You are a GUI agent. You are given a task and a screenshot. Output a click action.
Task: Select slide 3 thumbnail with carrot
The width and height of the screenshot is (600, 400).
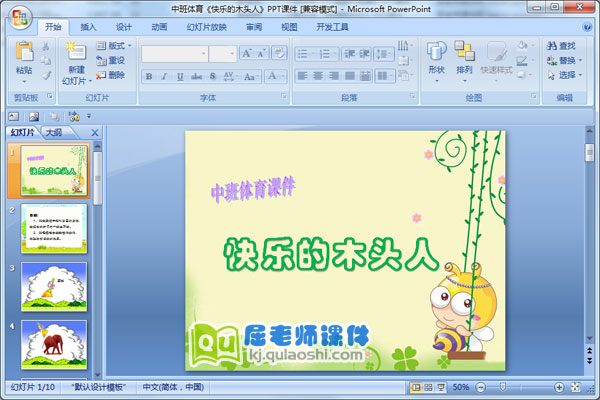coord(54,287)
